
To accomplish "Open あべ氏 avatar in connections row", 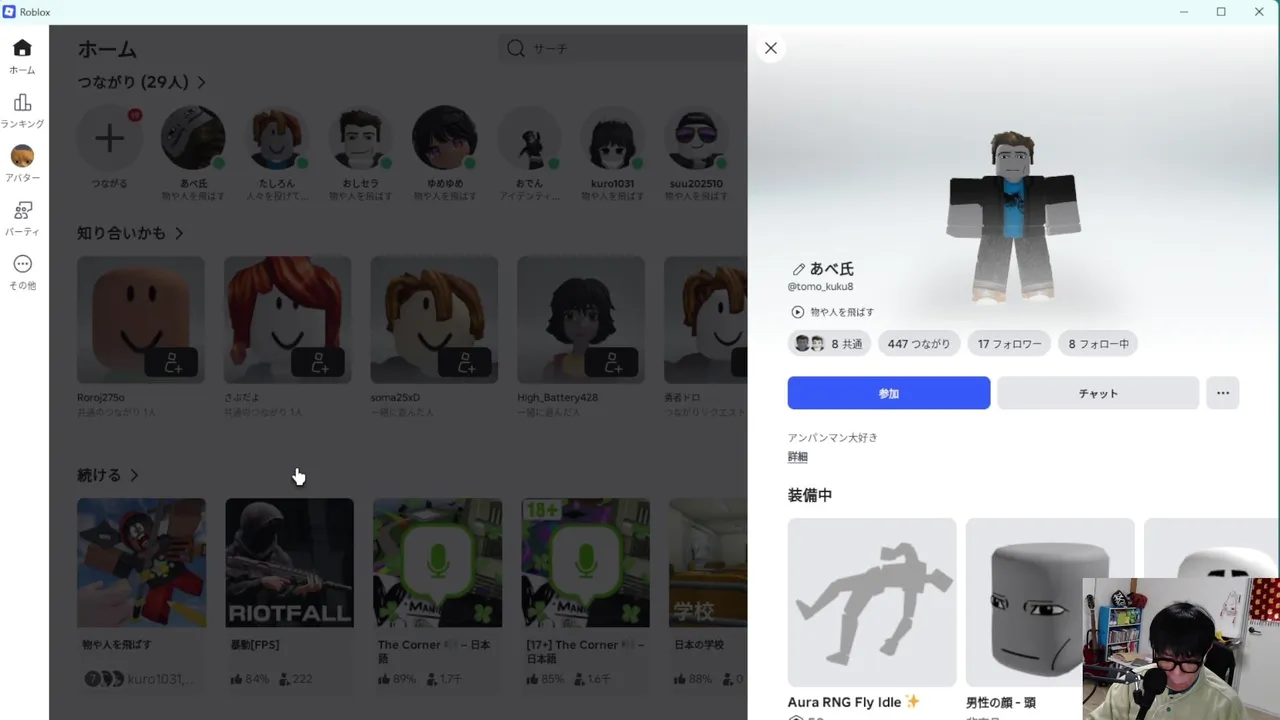I will point(193,138).
